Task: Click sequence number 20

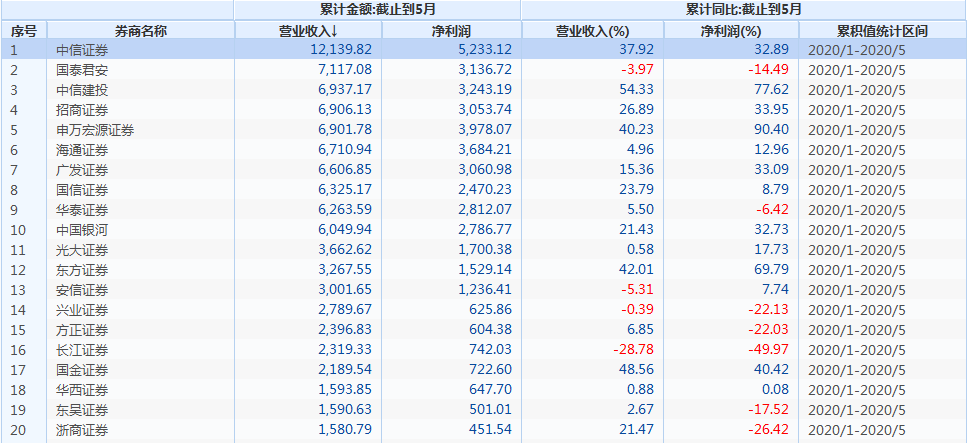Action: [x=17, y=431]
